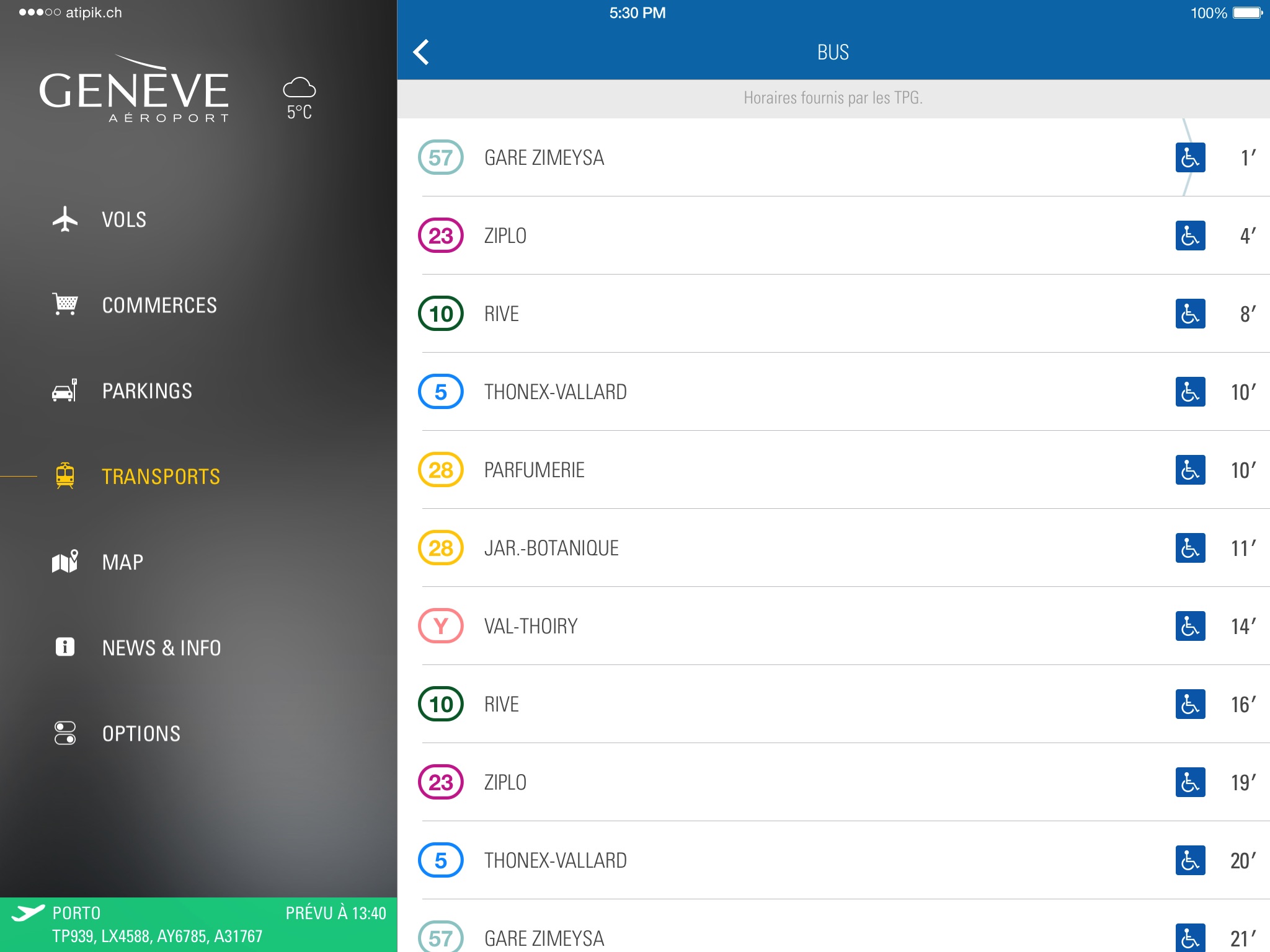The width and height of the screenshot is (1270, 952).
Task: Select the TRANSPORTS navigation icon
Action: [x=64, y=475]
